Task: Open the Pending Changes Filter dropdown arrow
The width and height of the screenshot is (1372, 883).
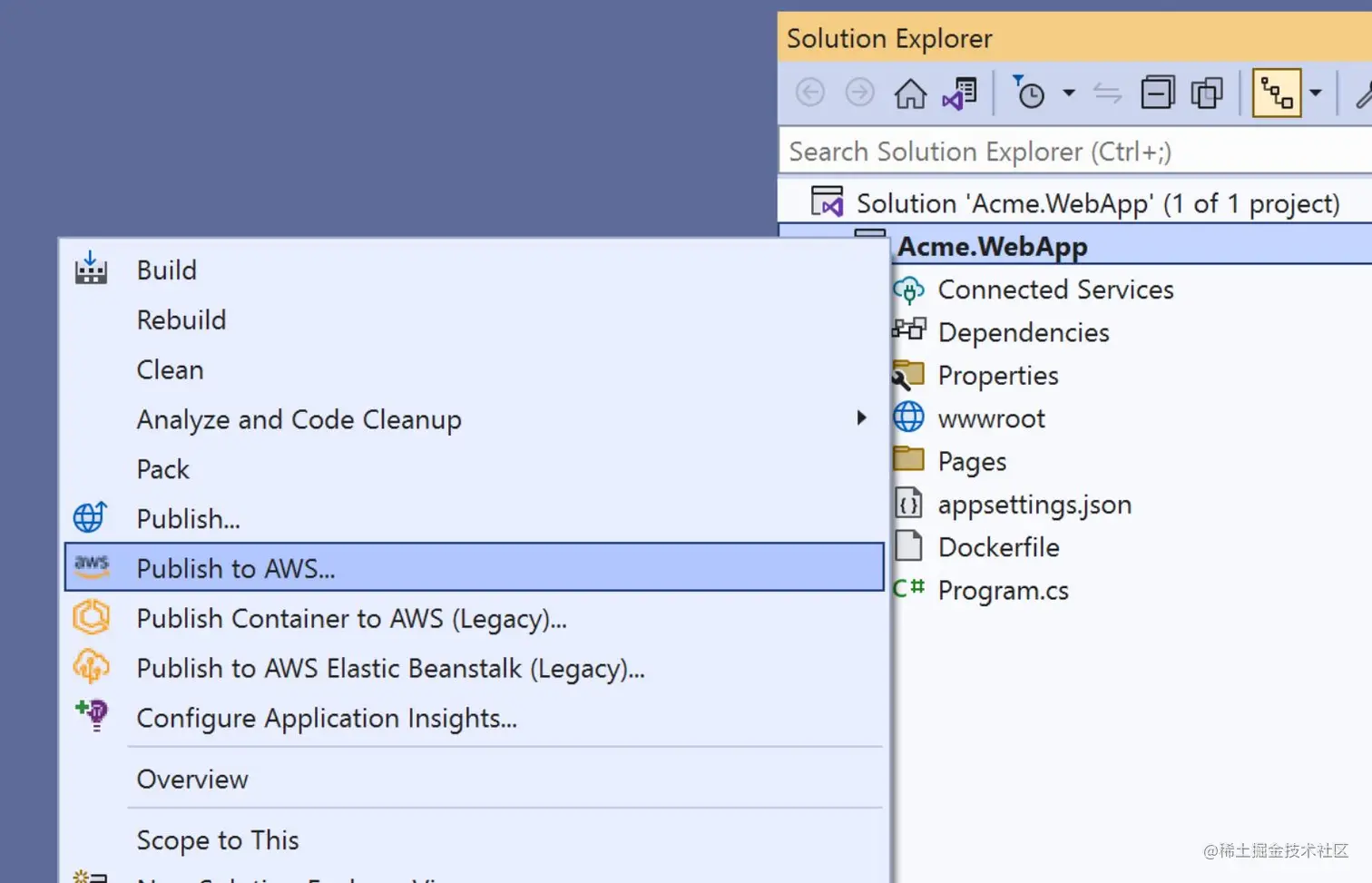Action: pos(1070,92)
